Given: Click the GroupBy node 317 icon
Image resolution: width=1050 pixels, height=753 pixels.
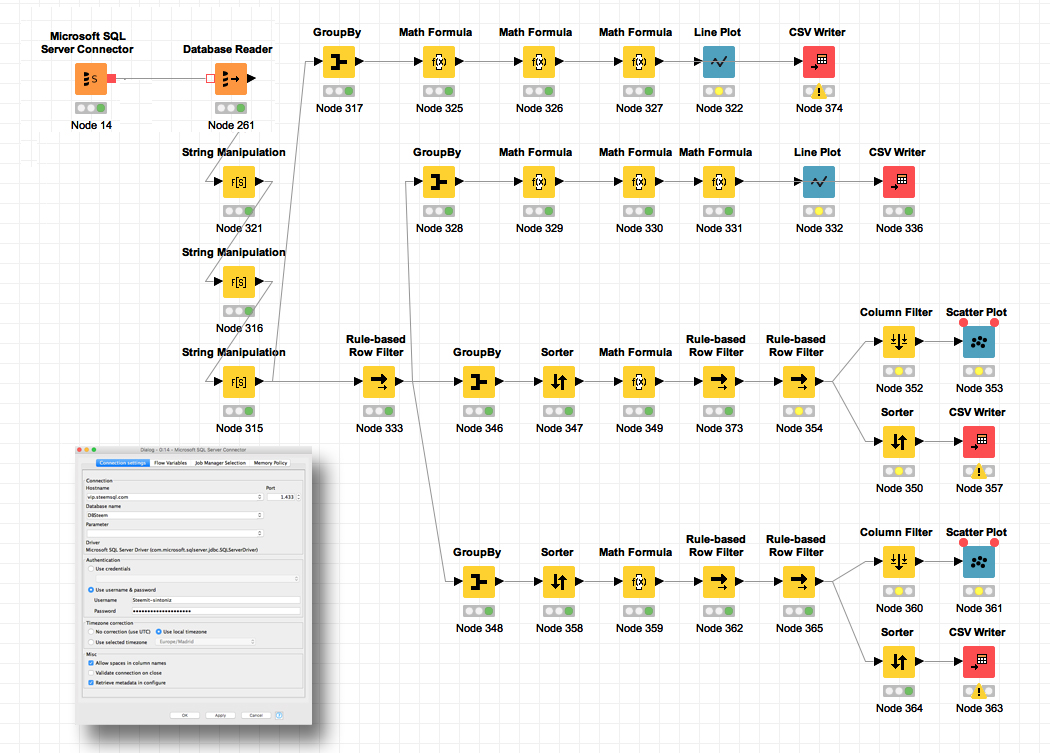Looking at the screenshot, I should click(x=339, y=62).
